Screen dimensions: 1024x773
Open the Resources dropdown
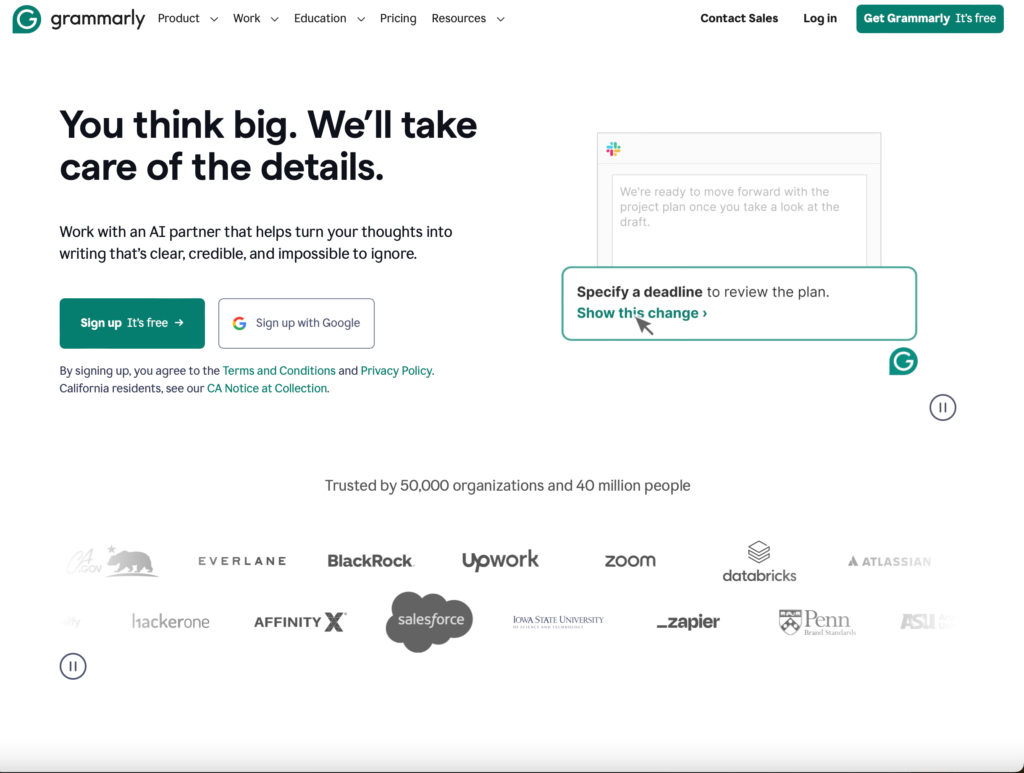pyautogui.click(x=458, y=18)
